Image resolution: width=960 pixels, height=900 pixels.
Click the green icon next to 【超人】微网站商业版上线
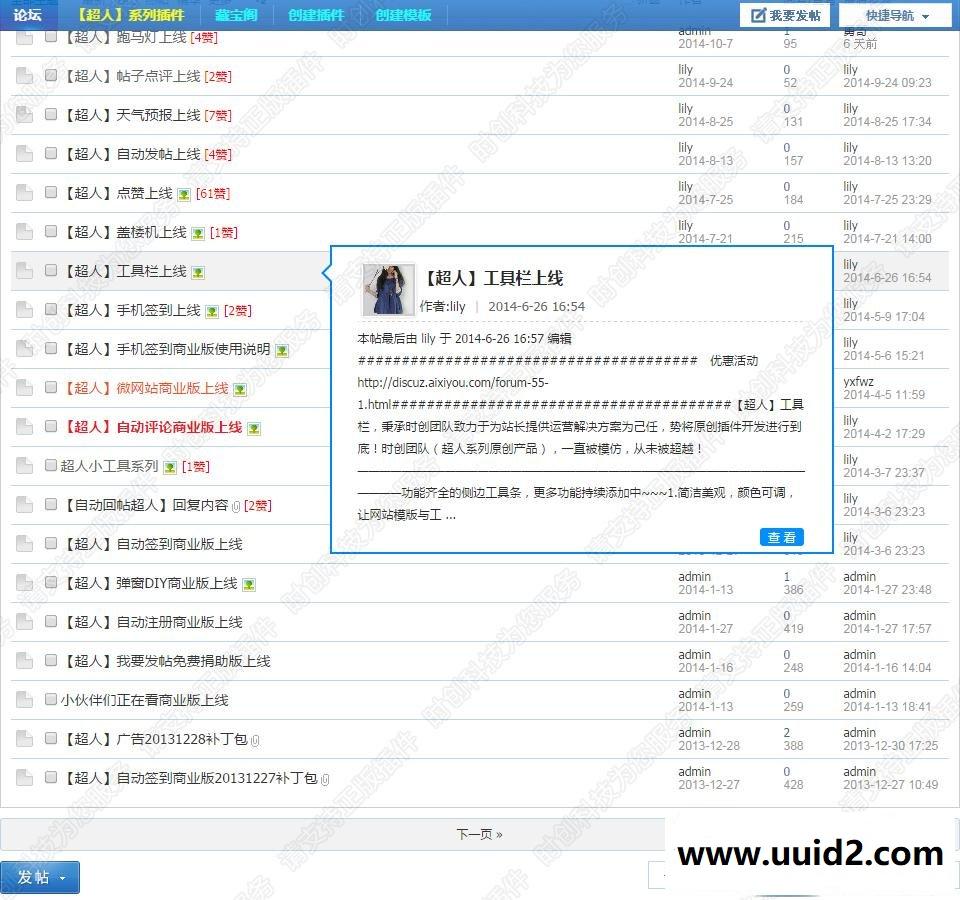click(239, 390)
